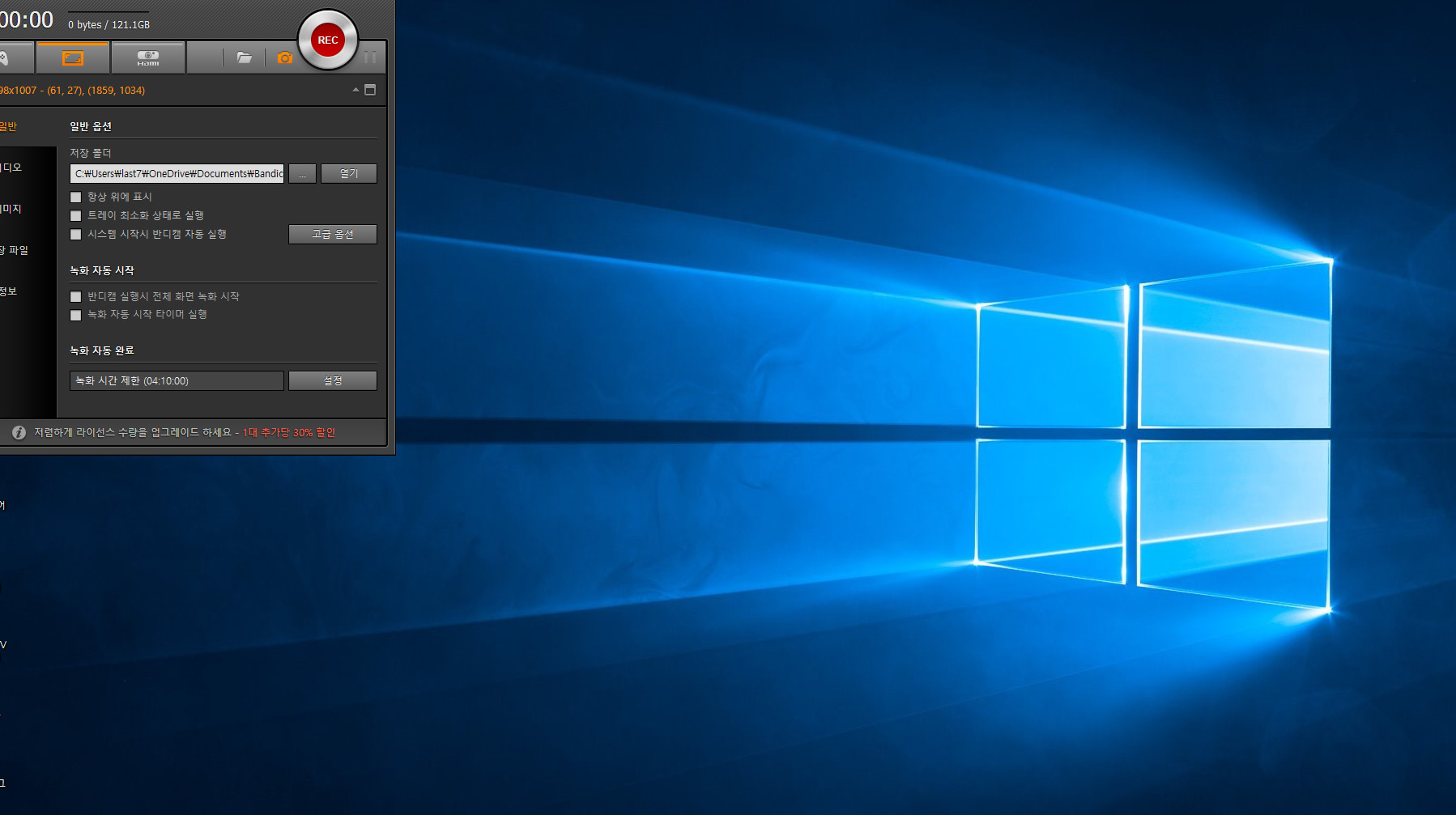Click the info icon in promo bar
This screenshot has height=815, width=1456.
point(19,433)
